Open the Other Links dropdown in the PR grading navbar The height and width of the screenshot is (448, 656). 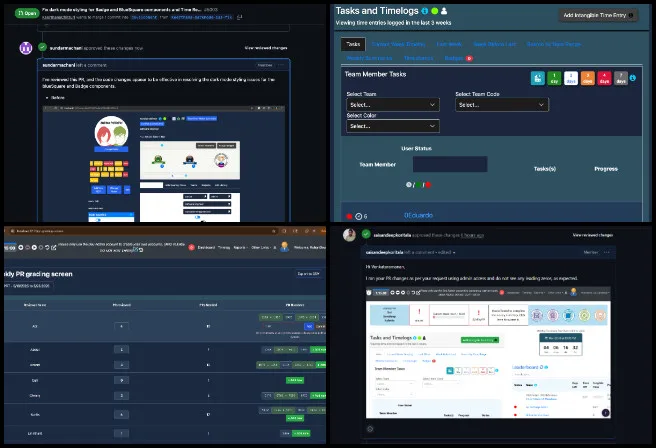(261, 247)
